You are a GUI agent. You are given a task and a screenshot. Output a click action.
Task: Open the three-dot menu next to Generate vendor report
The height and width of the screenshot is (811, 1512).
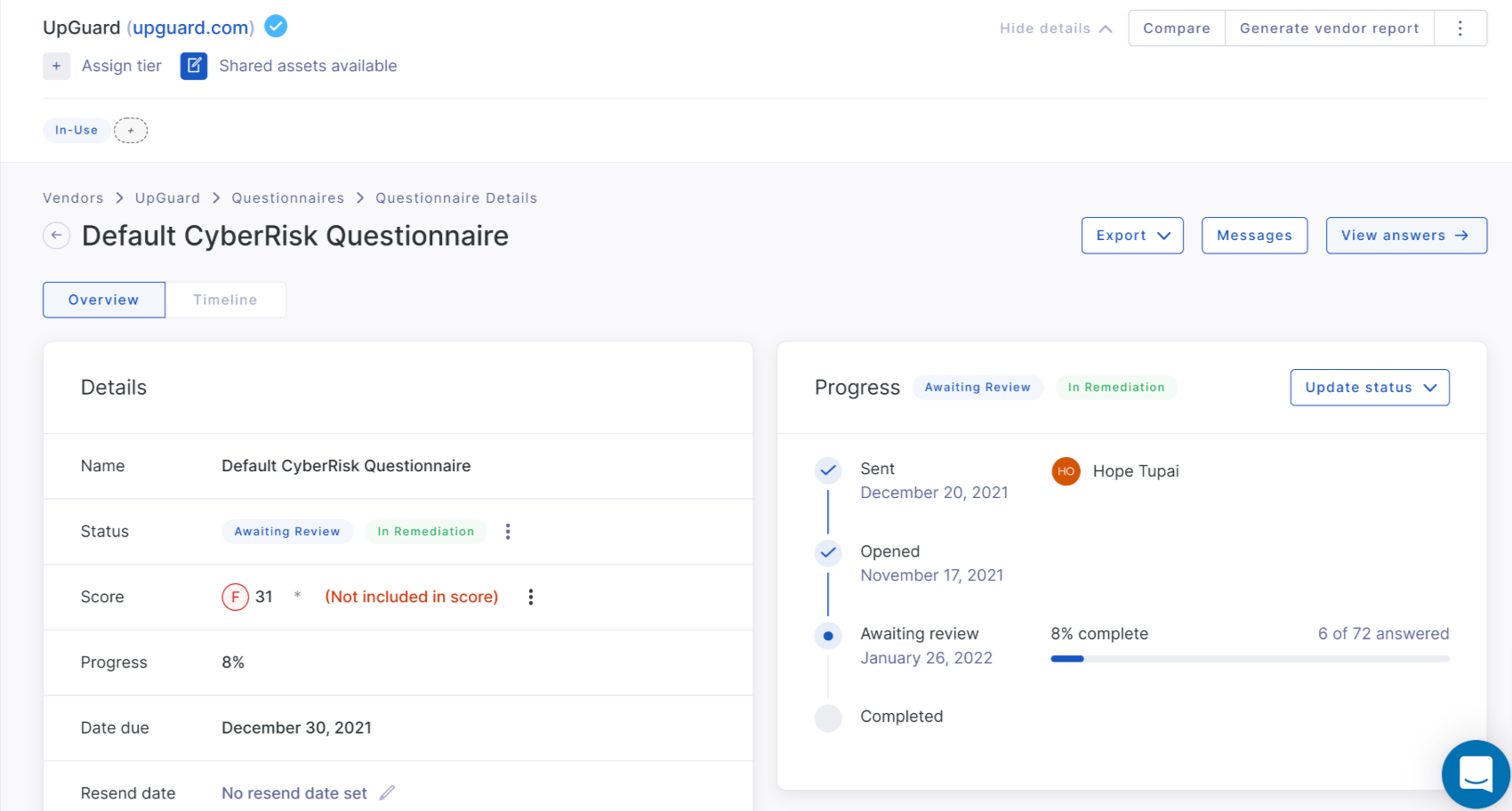[1460, 28]
